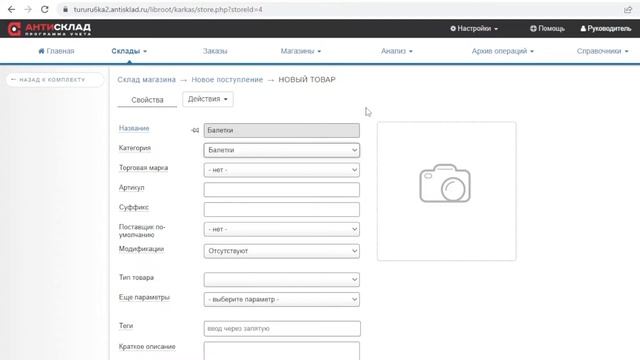The width and height of the screenshot is (640, 360).
Task: Click the Суффикс input field
Action: (x=282, y=209)
